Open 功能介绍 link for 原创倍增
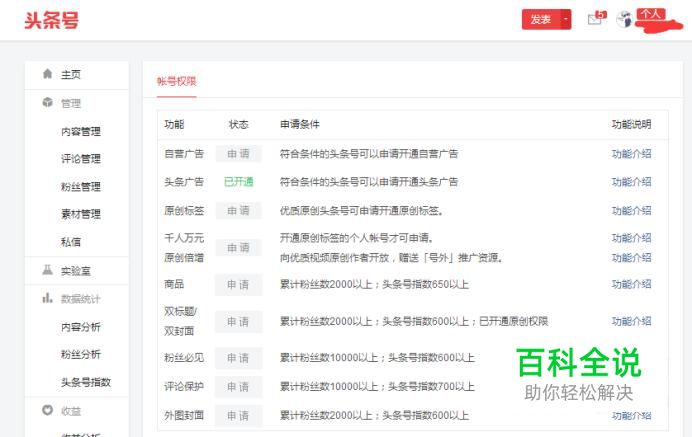This screenshot has width=692, height=437. pyautogui.click(x=632, y=257)
